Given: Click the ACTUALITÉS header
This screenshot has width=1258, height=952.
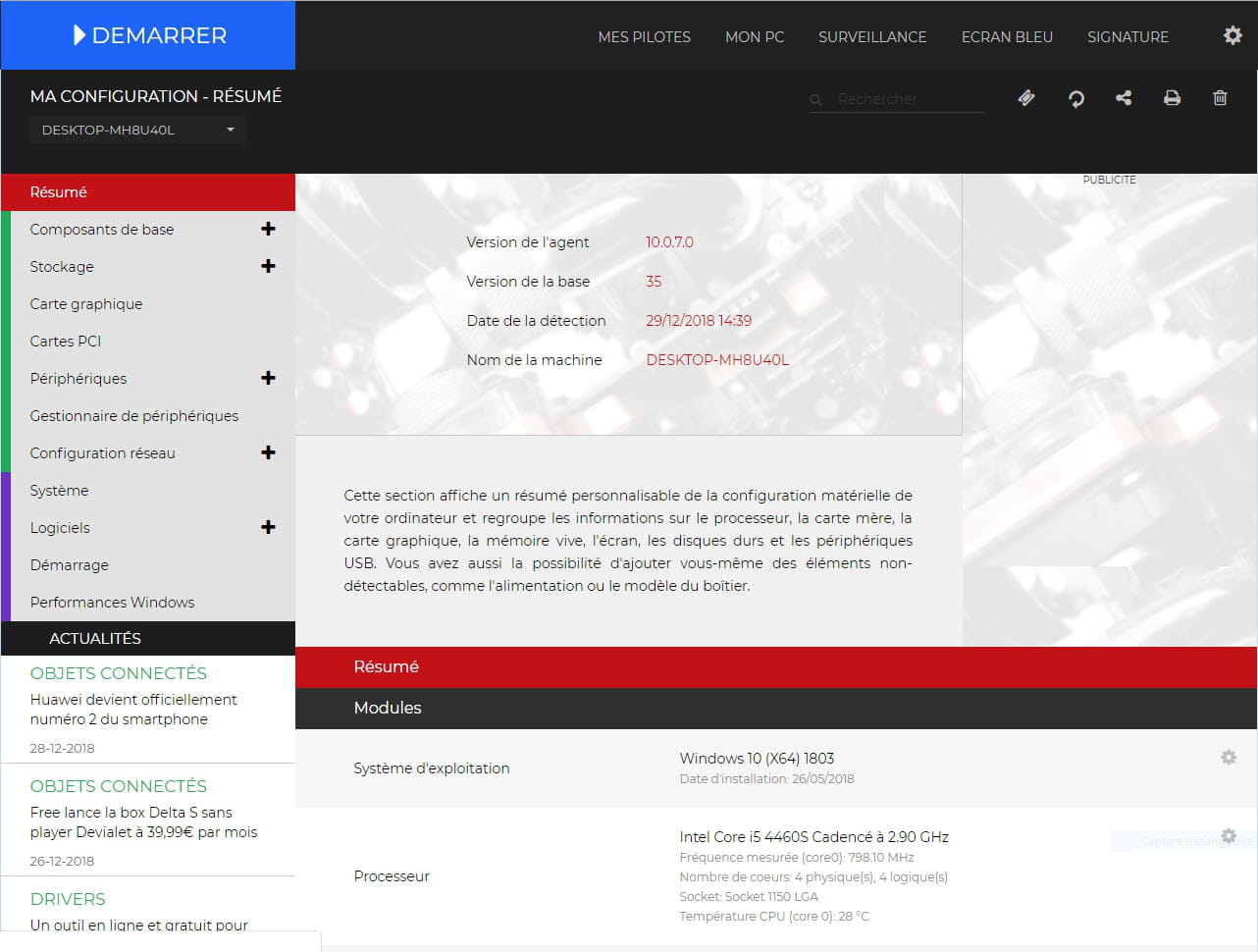Looking at the screenshot, I should (x=148, y=639).
